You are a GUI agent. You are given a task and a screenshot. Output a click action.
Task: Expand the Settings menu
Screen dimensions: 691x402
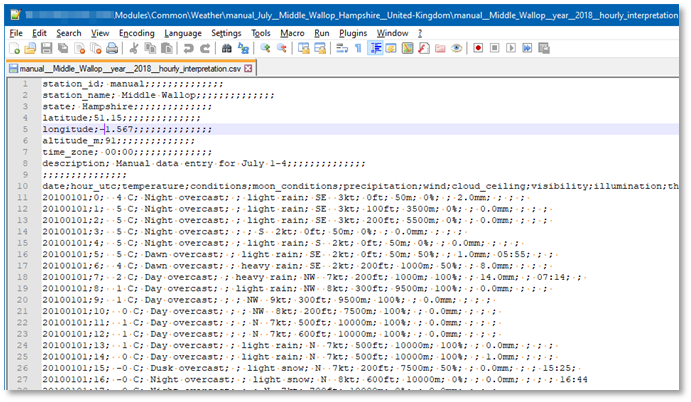coord(226,33)
